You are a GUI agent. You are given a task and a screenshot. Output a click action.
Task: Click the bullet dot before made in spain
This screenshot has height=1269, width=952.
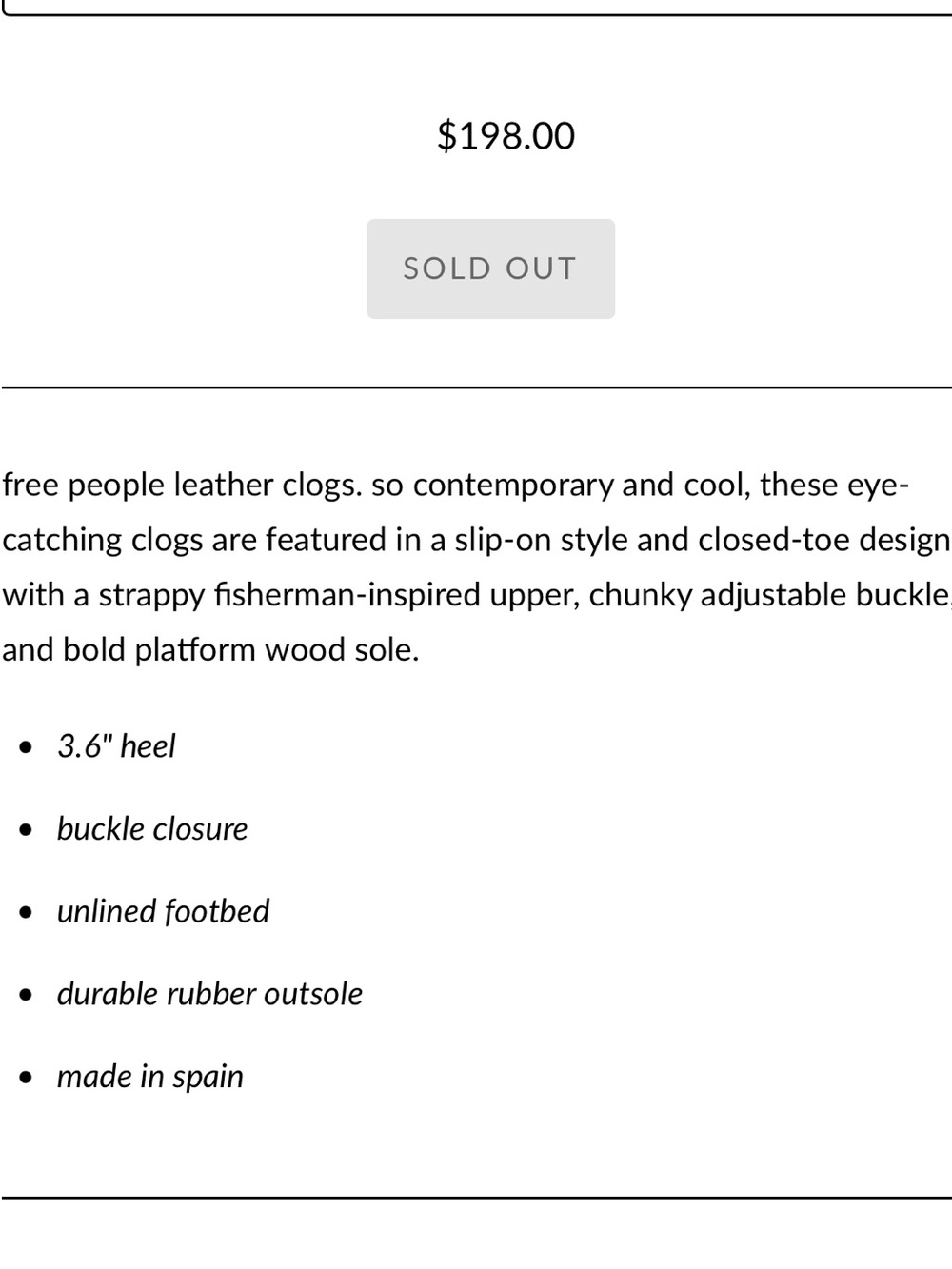click(26, 1079)
